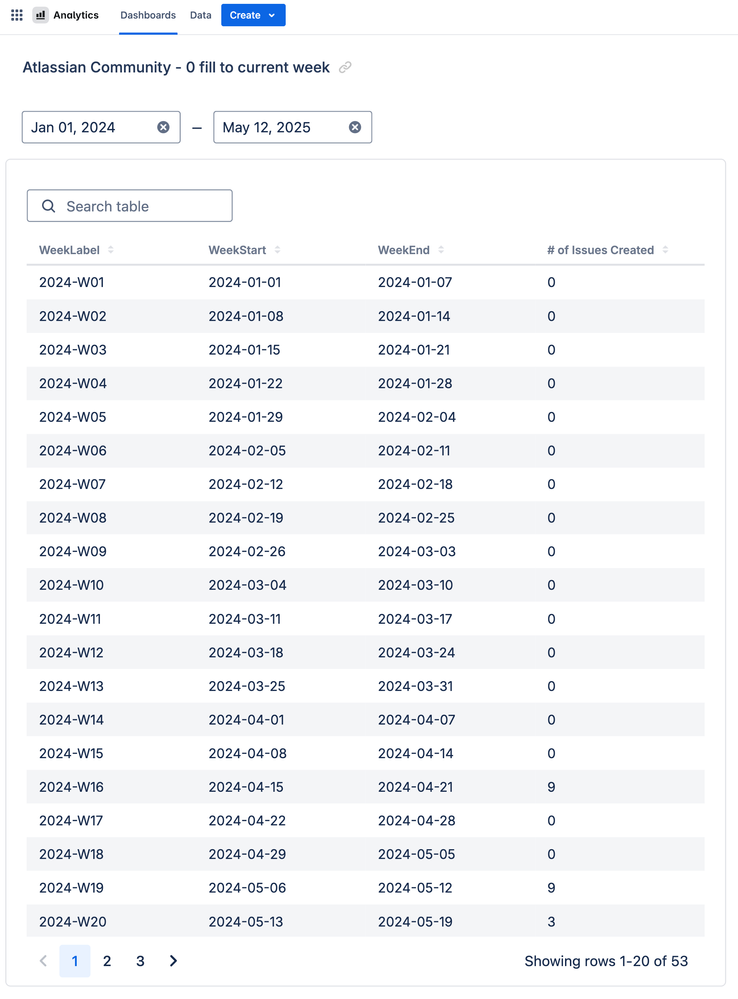Open end date field May 12, 2025
This screenshot has height=999, width=738.
(x=293, y=127)
